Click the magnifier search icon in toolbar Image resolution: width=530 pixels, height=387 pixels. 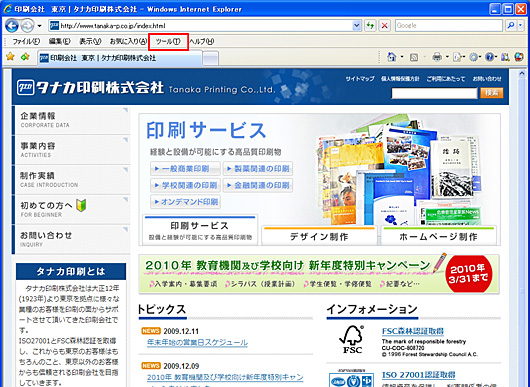pyautogui.click(x=511, y=26)
